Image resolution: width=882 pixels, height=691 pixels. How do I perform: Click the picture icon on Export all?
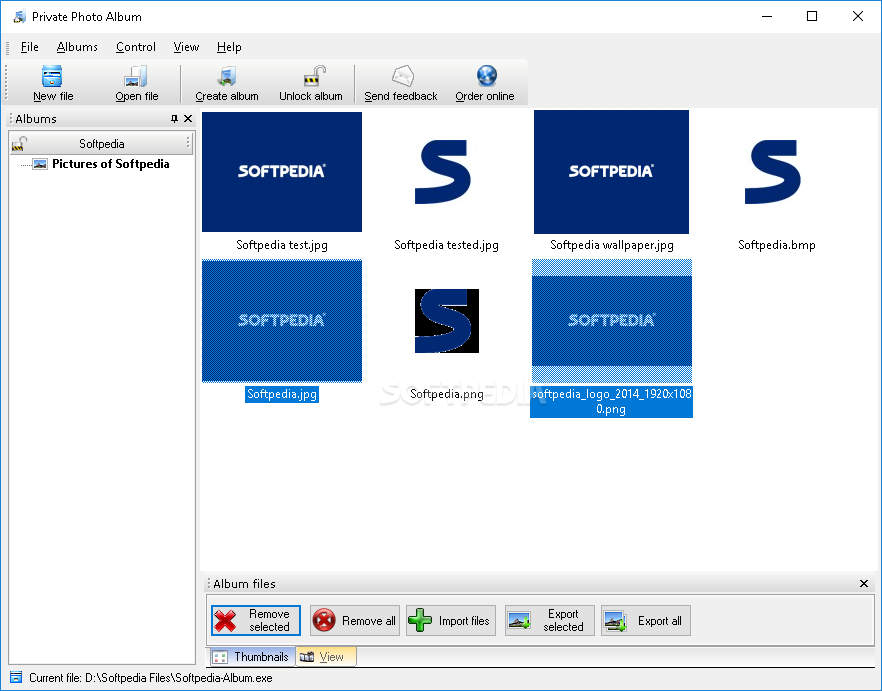tap(615, 621)
